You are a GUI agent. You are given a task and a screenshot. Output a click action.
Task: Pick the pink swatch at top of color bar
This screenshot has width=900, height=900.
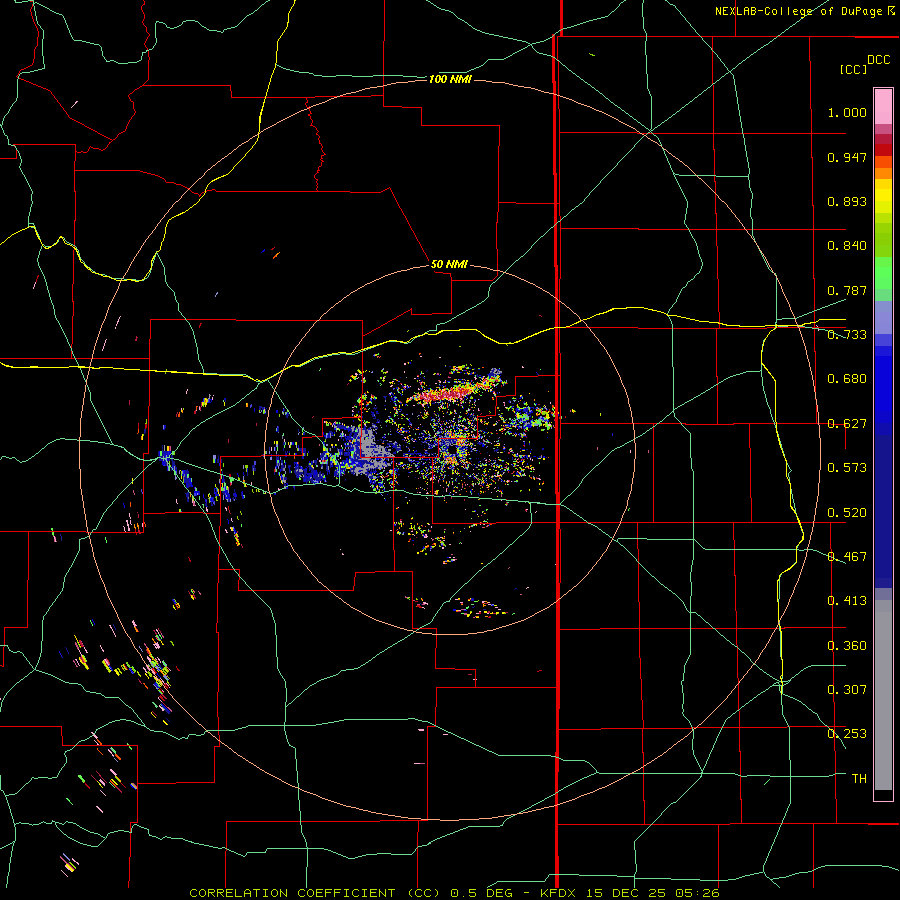pyautogui.click(x=883, y=106)
